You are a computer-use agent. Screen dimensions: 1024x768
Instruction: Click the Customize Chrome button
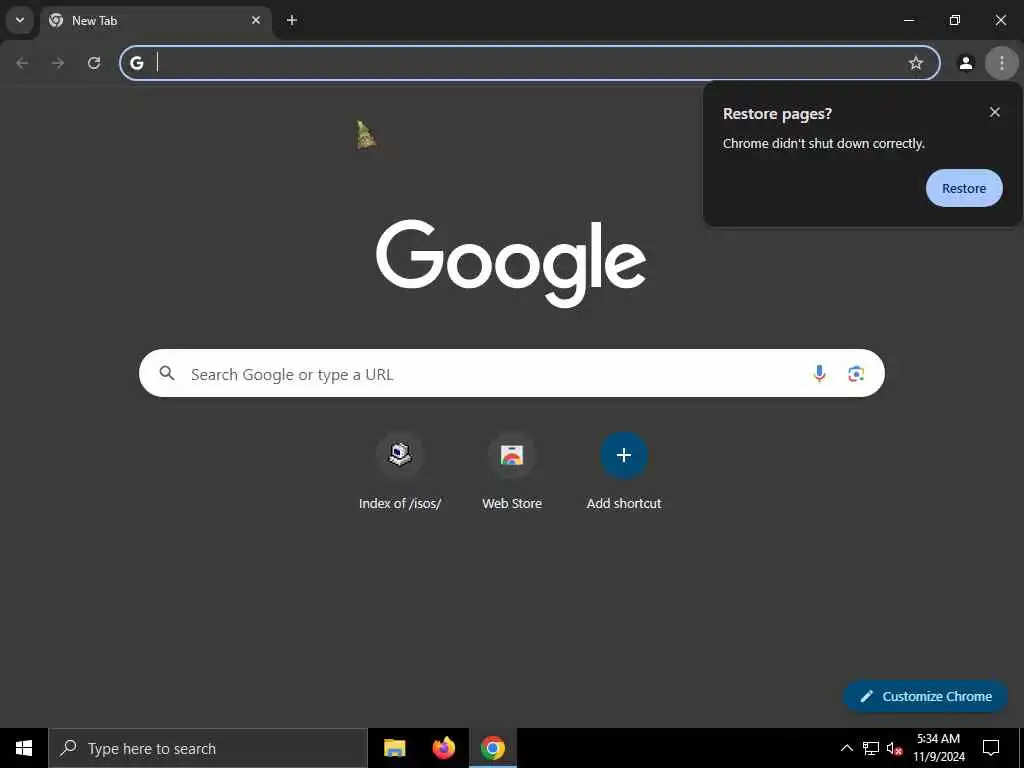(925, 696)
